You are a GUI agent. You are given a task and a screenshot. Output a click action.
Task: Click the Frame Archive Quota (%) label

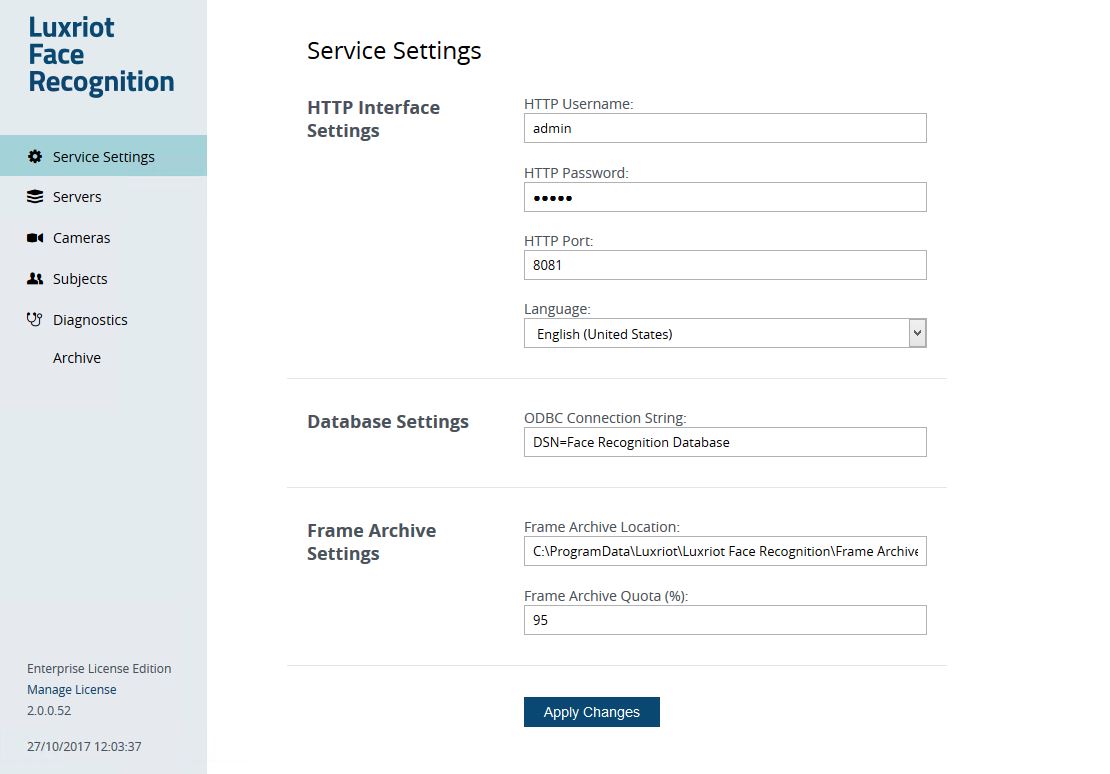click(606, 596)
